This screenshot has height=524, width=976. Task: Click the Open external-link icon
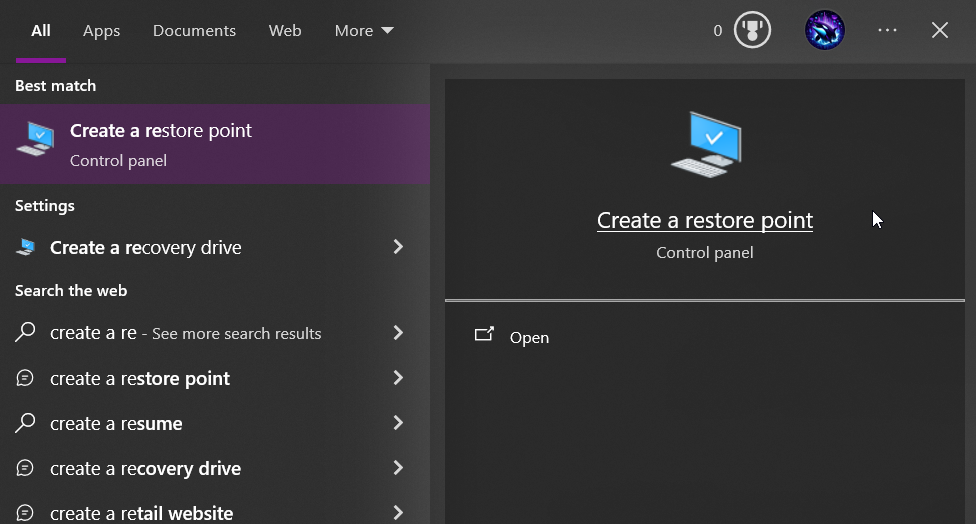pos(484,335)
